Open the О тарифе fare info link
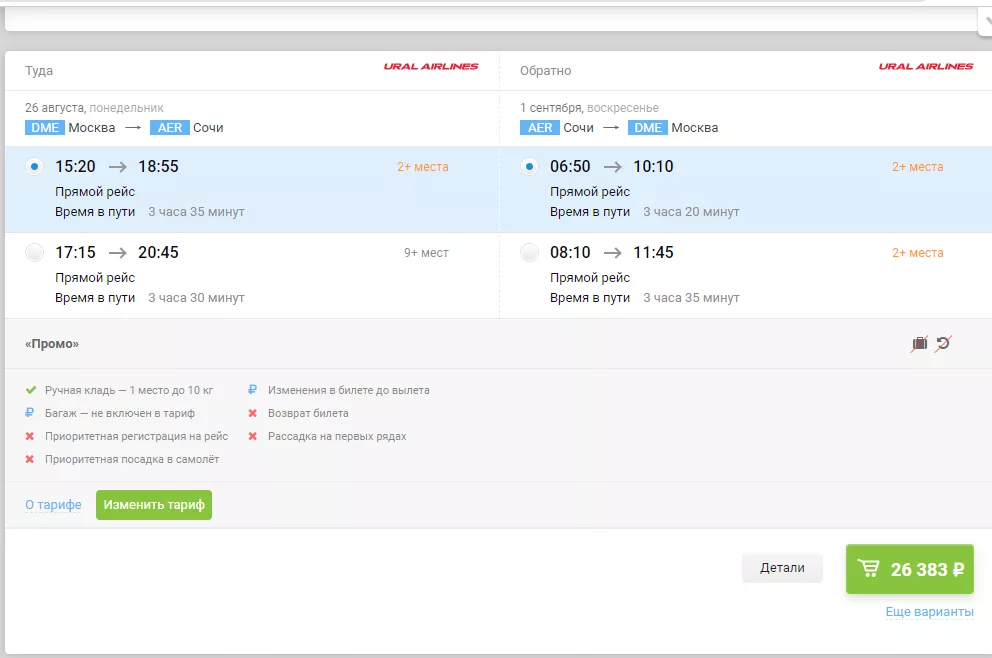This screenshot has height=658, width=992. tap(53, 505)
